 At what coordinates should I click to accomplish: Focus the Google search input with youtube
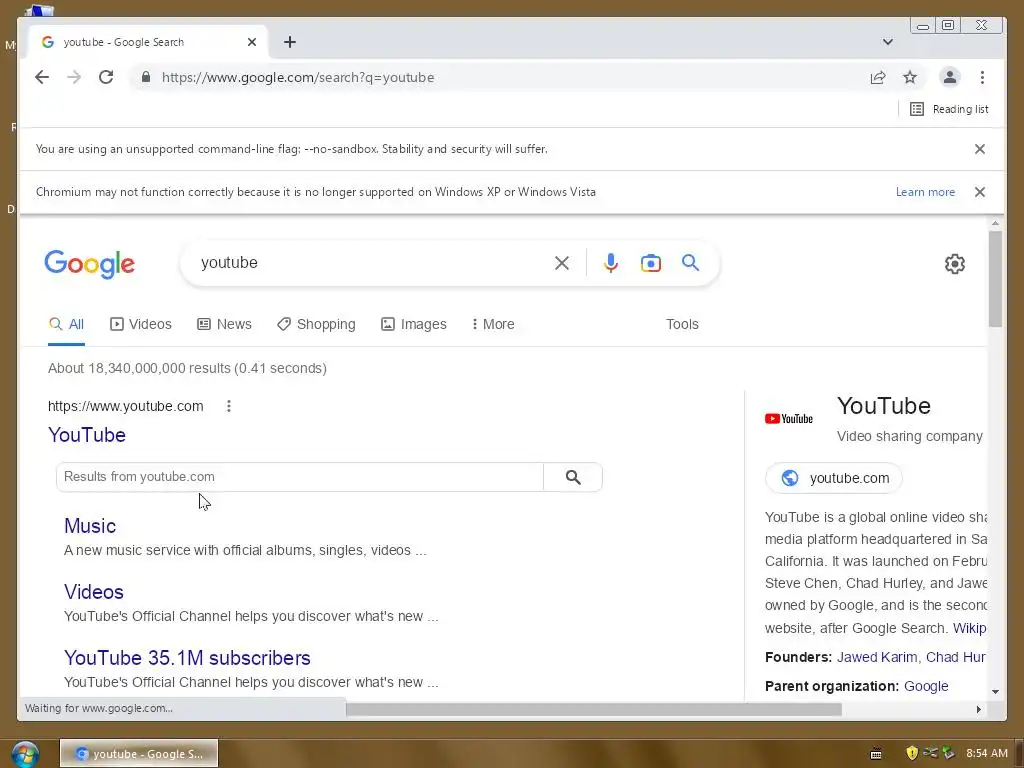372,263
